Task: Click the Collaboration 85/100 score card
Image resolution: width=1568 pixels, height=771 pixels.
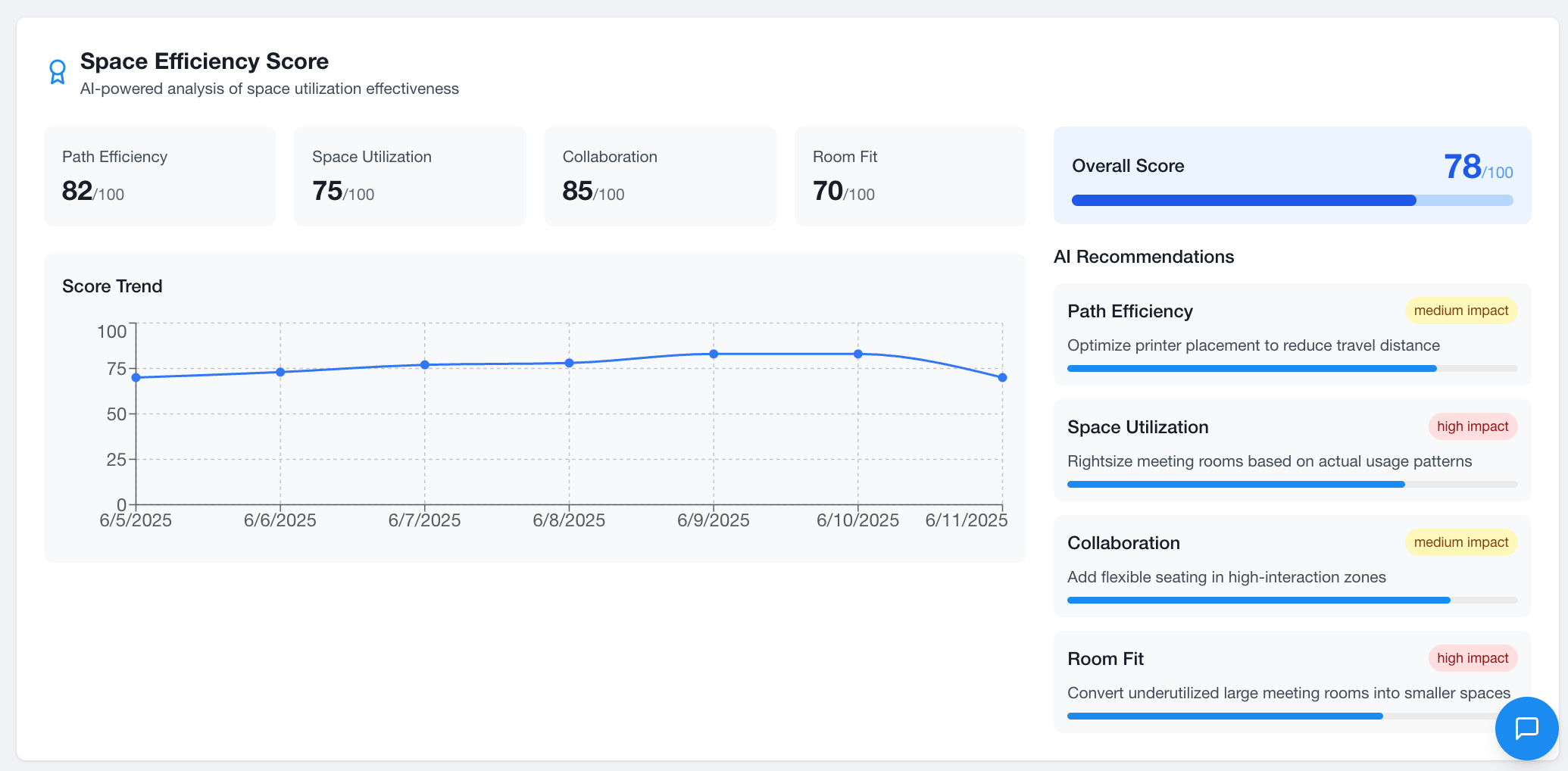Action: tap(661, 176)
